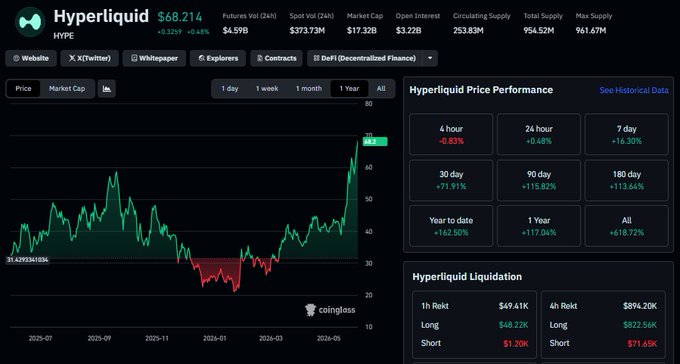Click the 180 day performance card

626,180
